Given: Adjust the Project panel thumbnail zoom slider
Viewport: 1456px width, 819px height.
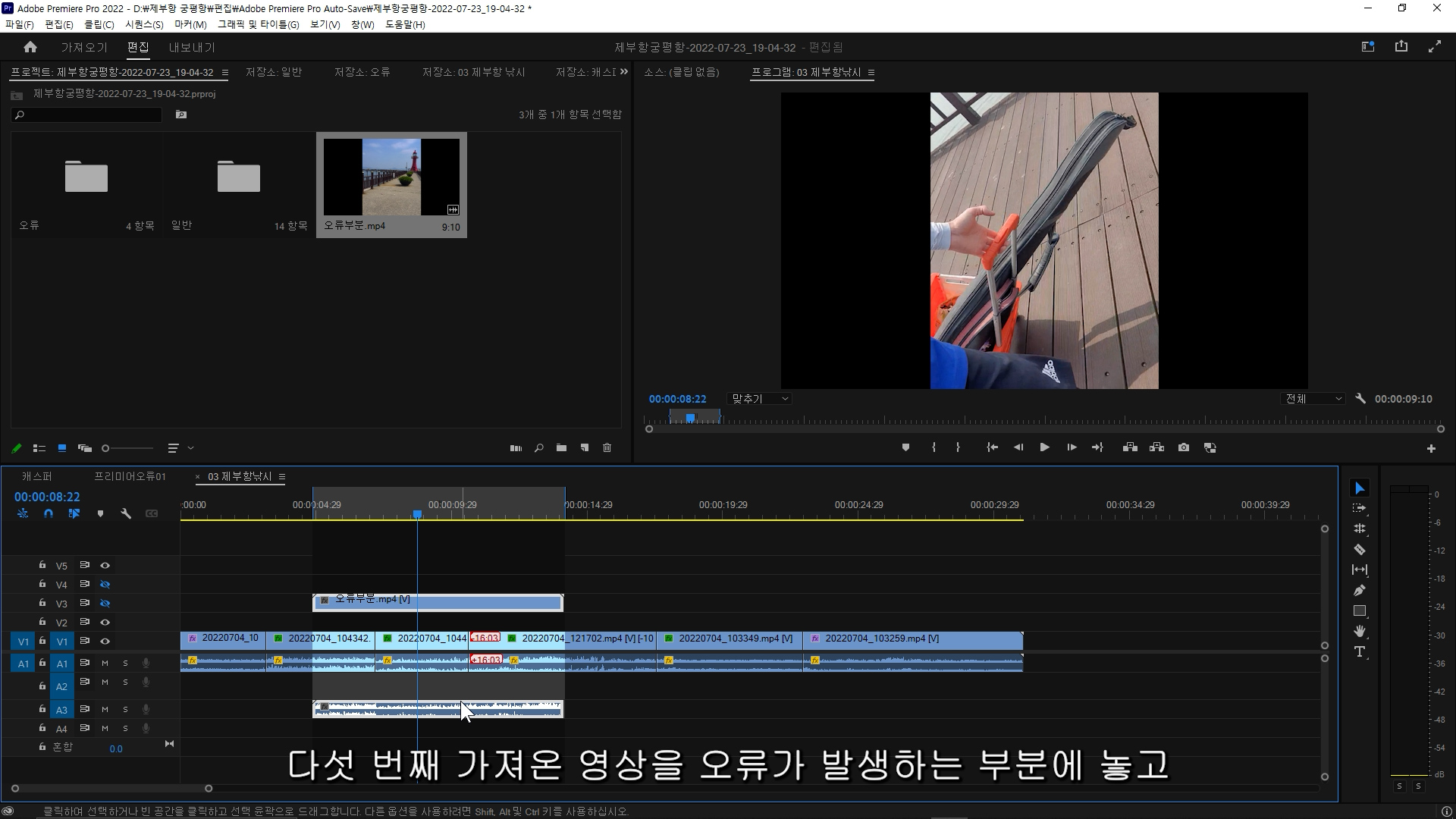Looking at the screenshot, I should point(106,448).
